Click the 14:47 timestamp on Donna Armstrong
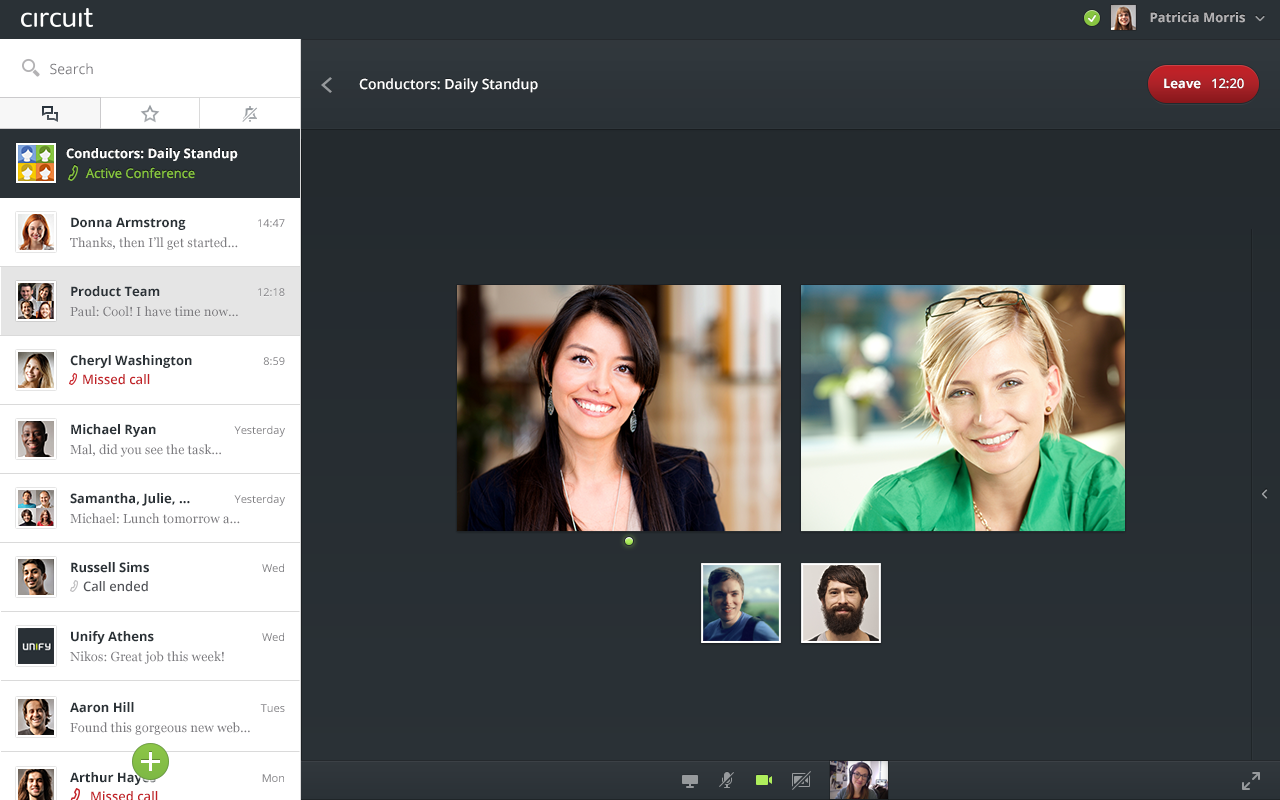Screen dimensions: 1280x800 (x=271, y=223)
